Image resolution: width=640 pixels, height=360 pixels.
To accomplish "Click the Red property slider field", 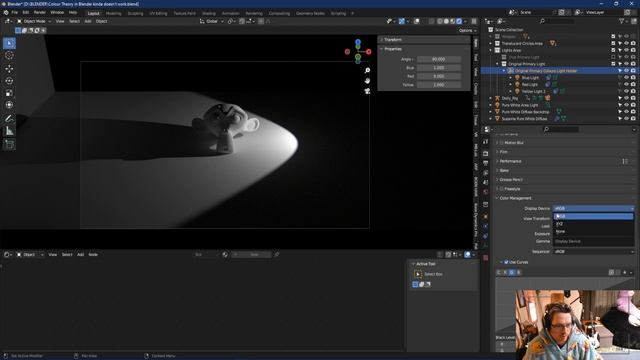I will (439, 76).
